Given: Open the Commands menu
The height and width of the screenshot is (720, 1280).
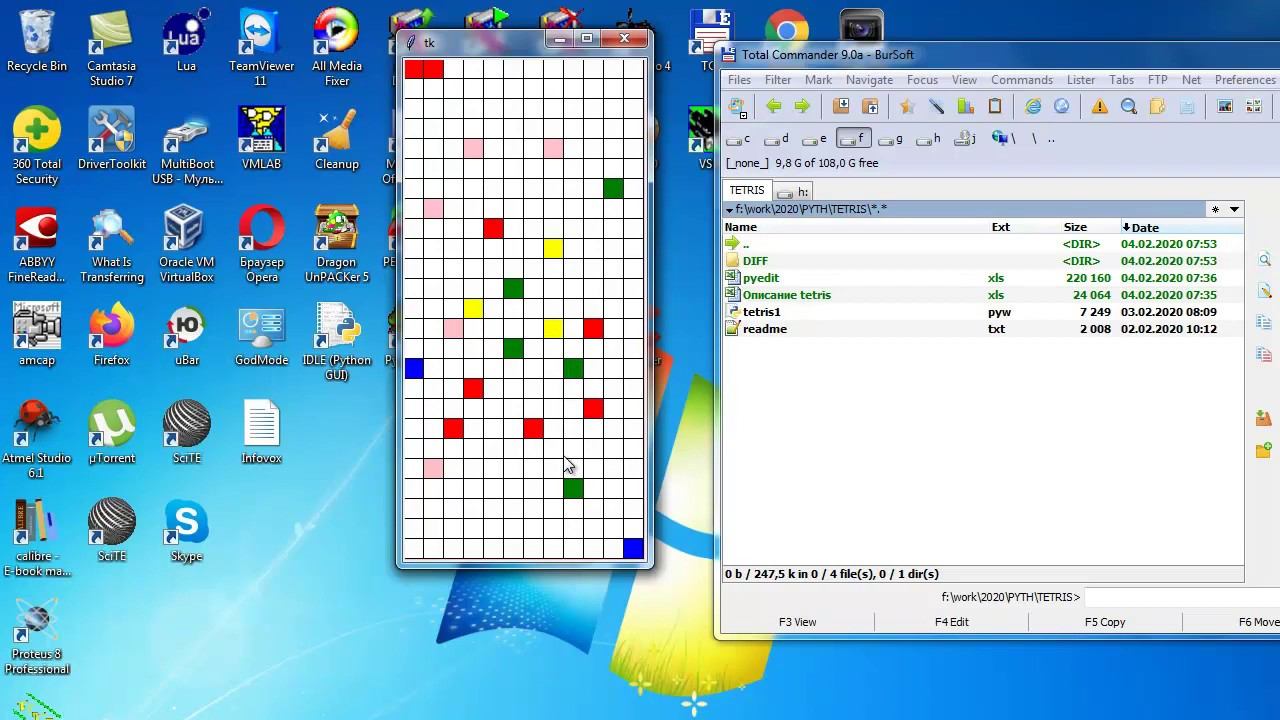Looking at the screenshot, I should pyautogui.click(x=1022, y=80).
